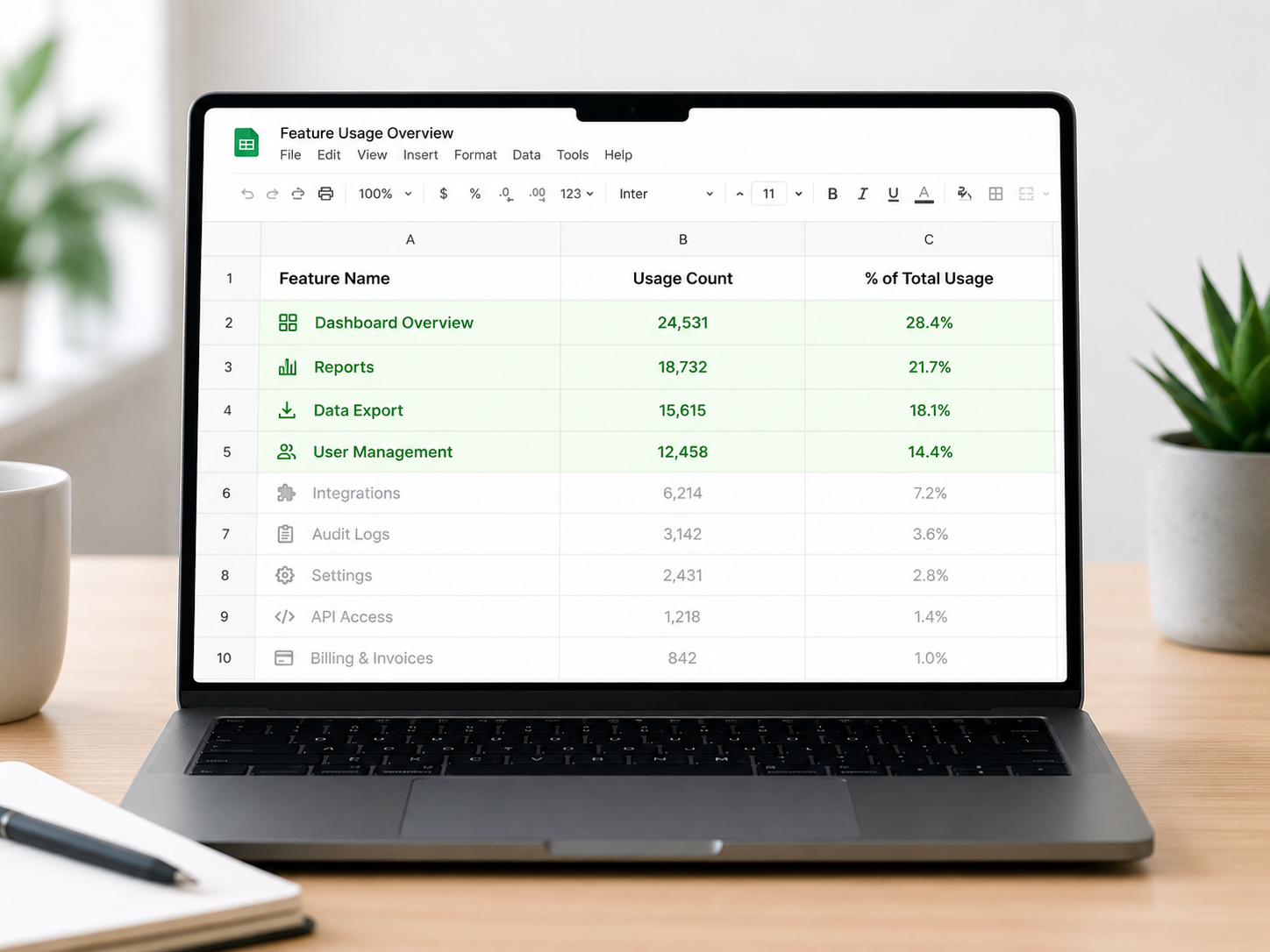Rename the Feature Usage Overview title
The width and height of the screenshot is (1270, 952).
tap(367, 133)
